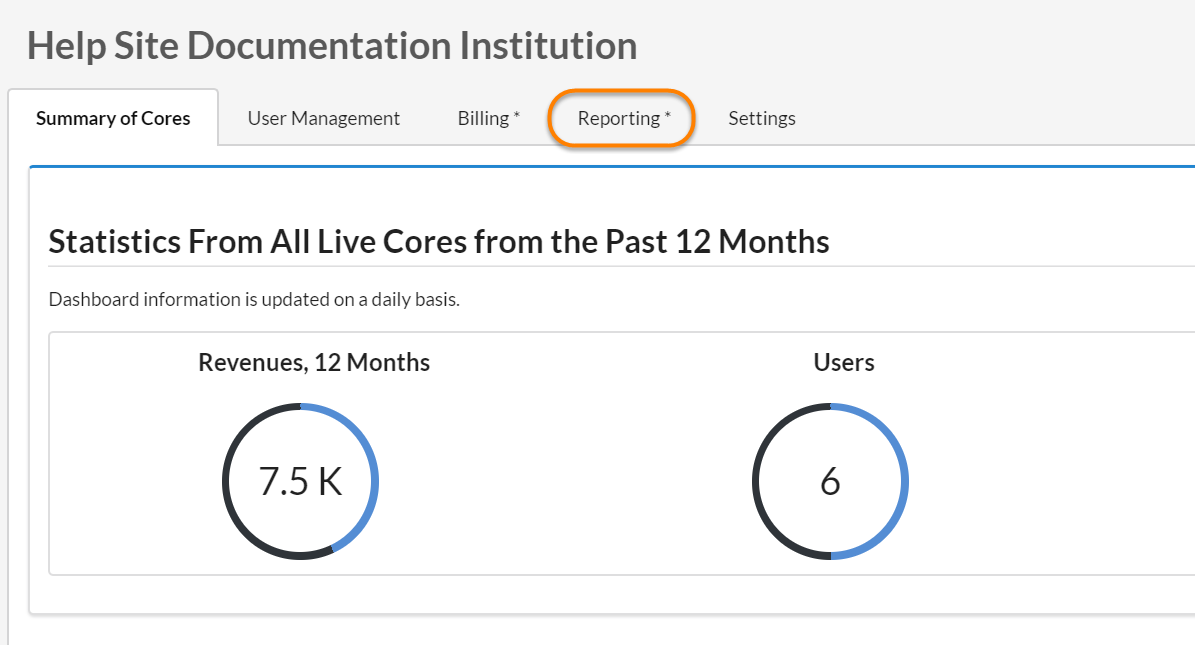Click dark arc of Users donut chart

756,482
